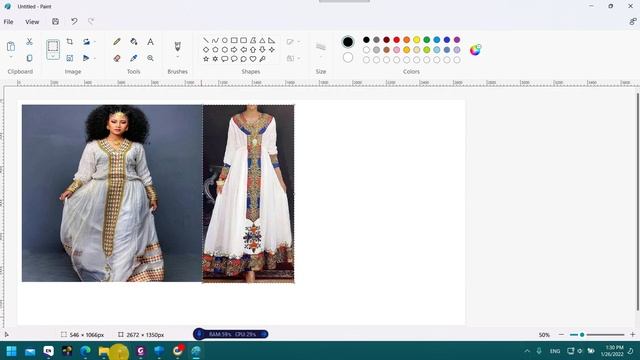Click the zoom in plus button

632,335
